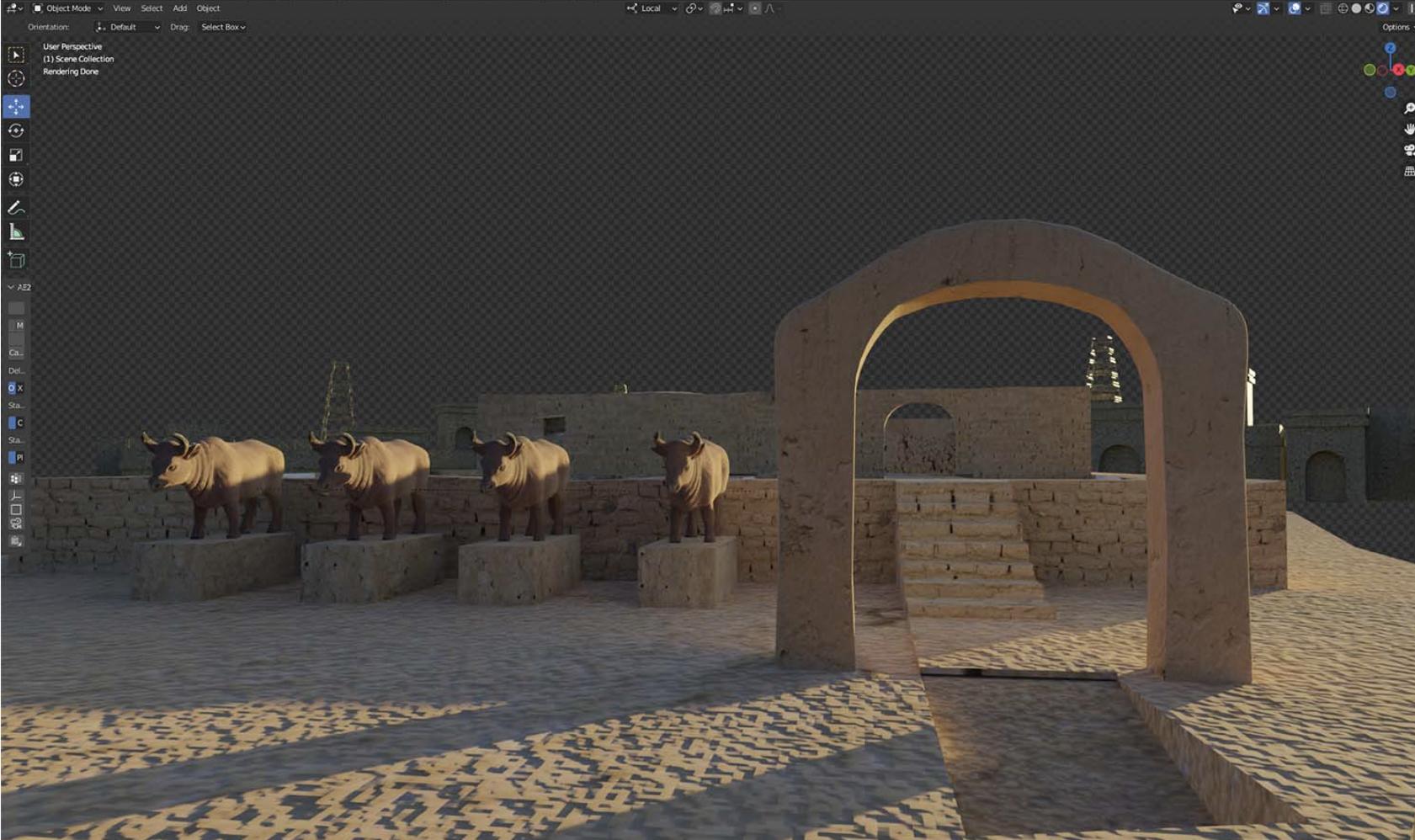Toggle the X checkbox in sidebar
Screen dimensions: 1415x840
pyautogui.click(x=12, y=388)
